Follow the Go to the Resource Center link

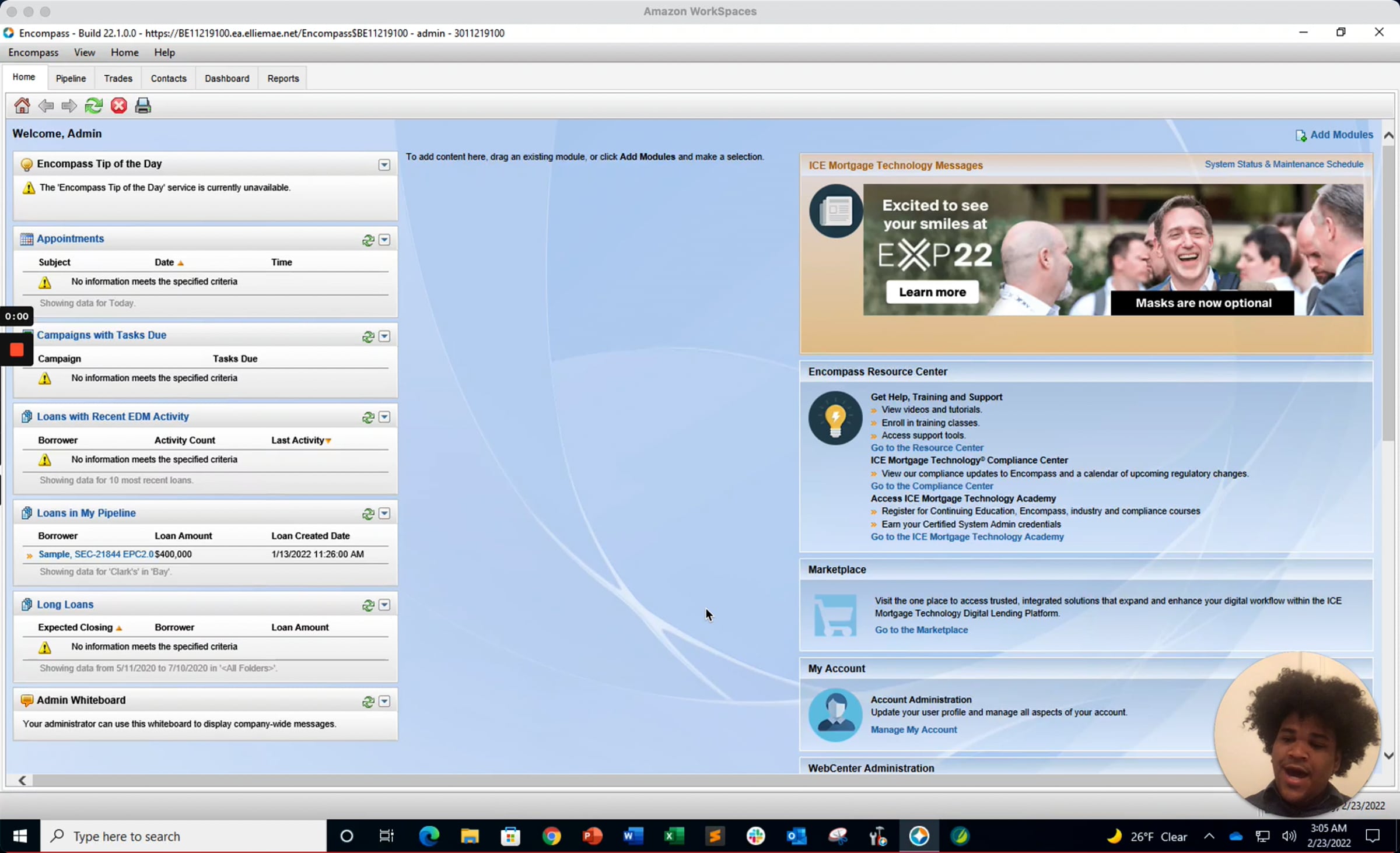(x=927, y=448)
